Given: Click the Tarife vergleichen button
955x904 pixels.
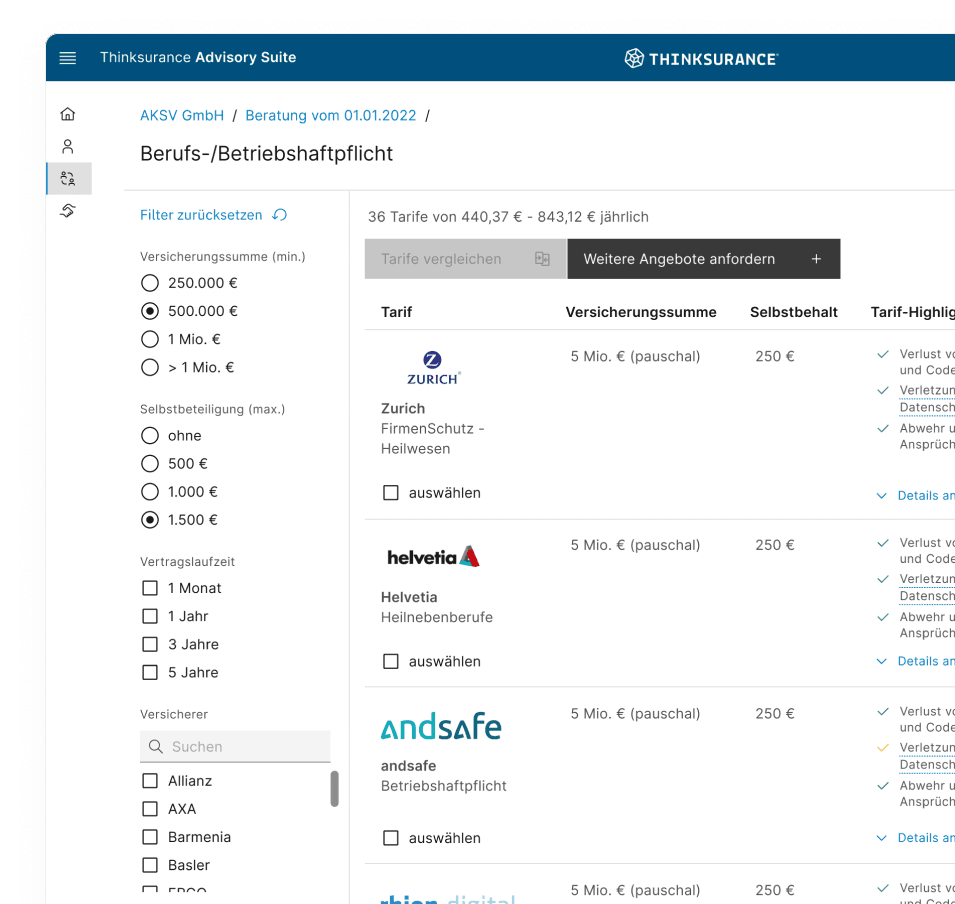Looking at the screenshot, I should point(465,259).
